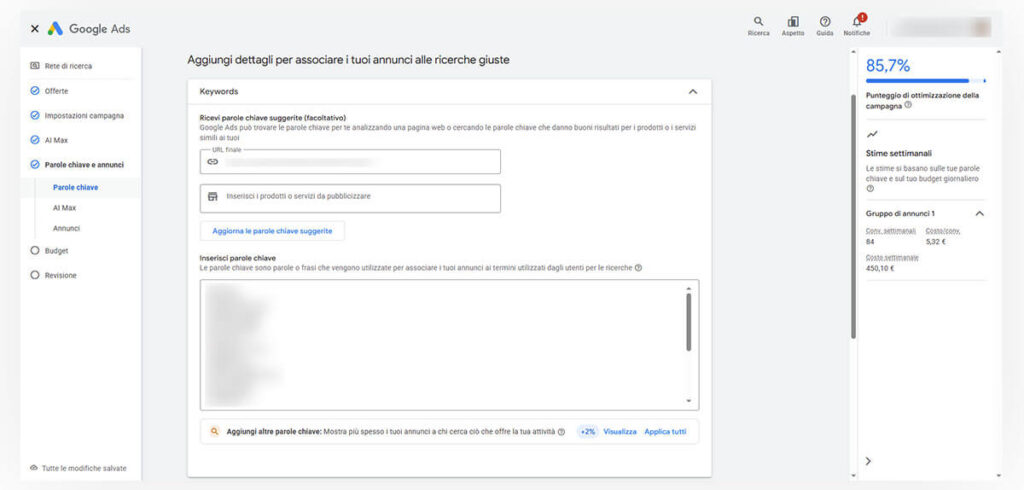Image resolution: width=1024 pixels, height=490 pixels.
Task: Click the Conv. settimanali label
Action: coord(891,231)
